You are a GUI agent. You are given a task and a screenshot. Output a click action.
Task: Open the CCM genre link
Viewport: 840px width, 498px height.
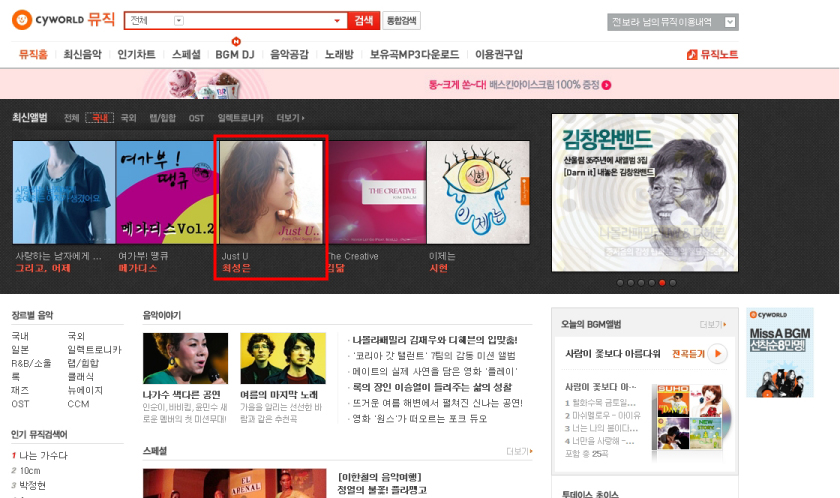pyautogui.click(x=78, y=404)
